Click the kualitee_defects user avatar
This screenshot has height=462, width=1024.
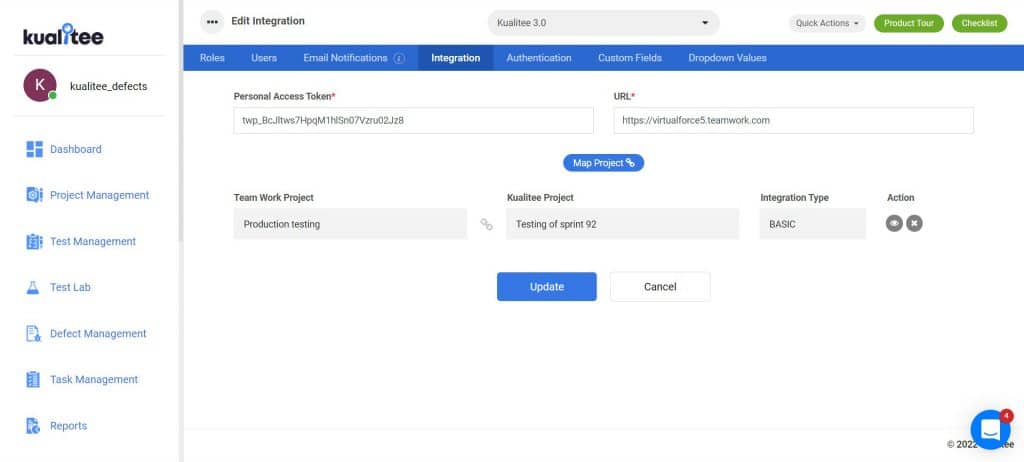tap(40, 86)
